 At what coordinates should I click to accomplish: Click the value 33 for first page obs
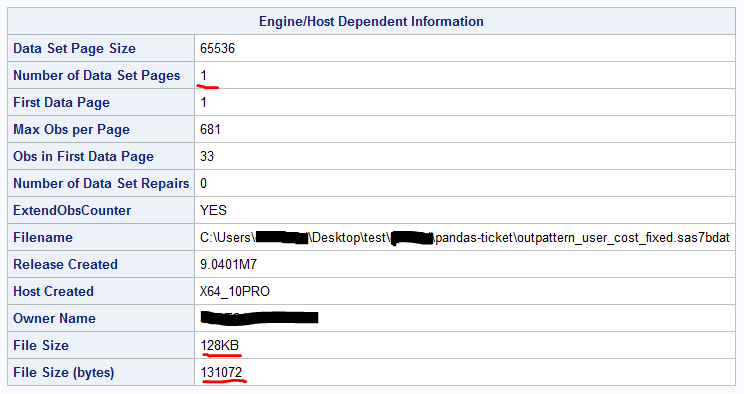tap(207, 157)
